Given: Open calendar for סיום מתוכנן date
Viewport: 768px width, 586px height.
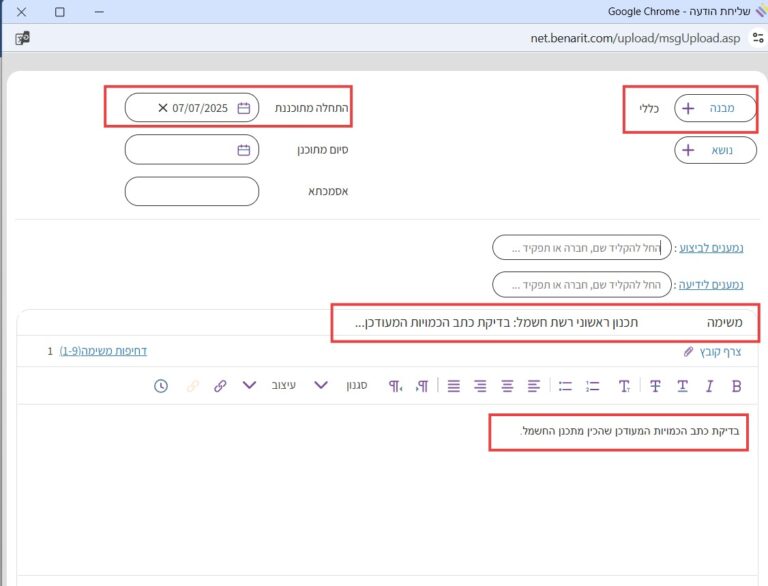Looking at the screenshot, I should click(244, 150).
